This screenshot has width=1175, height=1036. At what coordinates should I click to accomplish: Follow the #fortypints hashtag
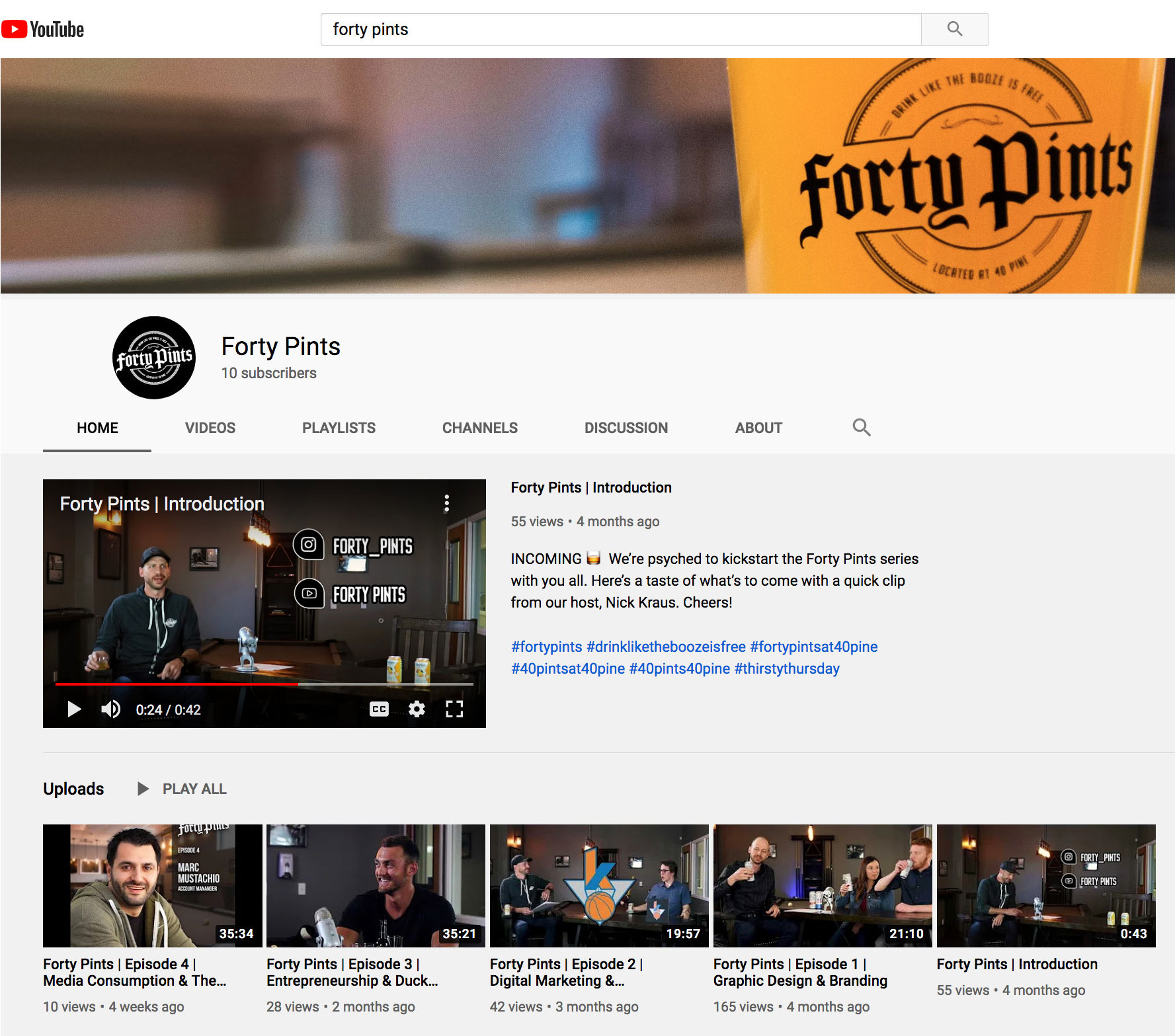click(x=546, y=647)
